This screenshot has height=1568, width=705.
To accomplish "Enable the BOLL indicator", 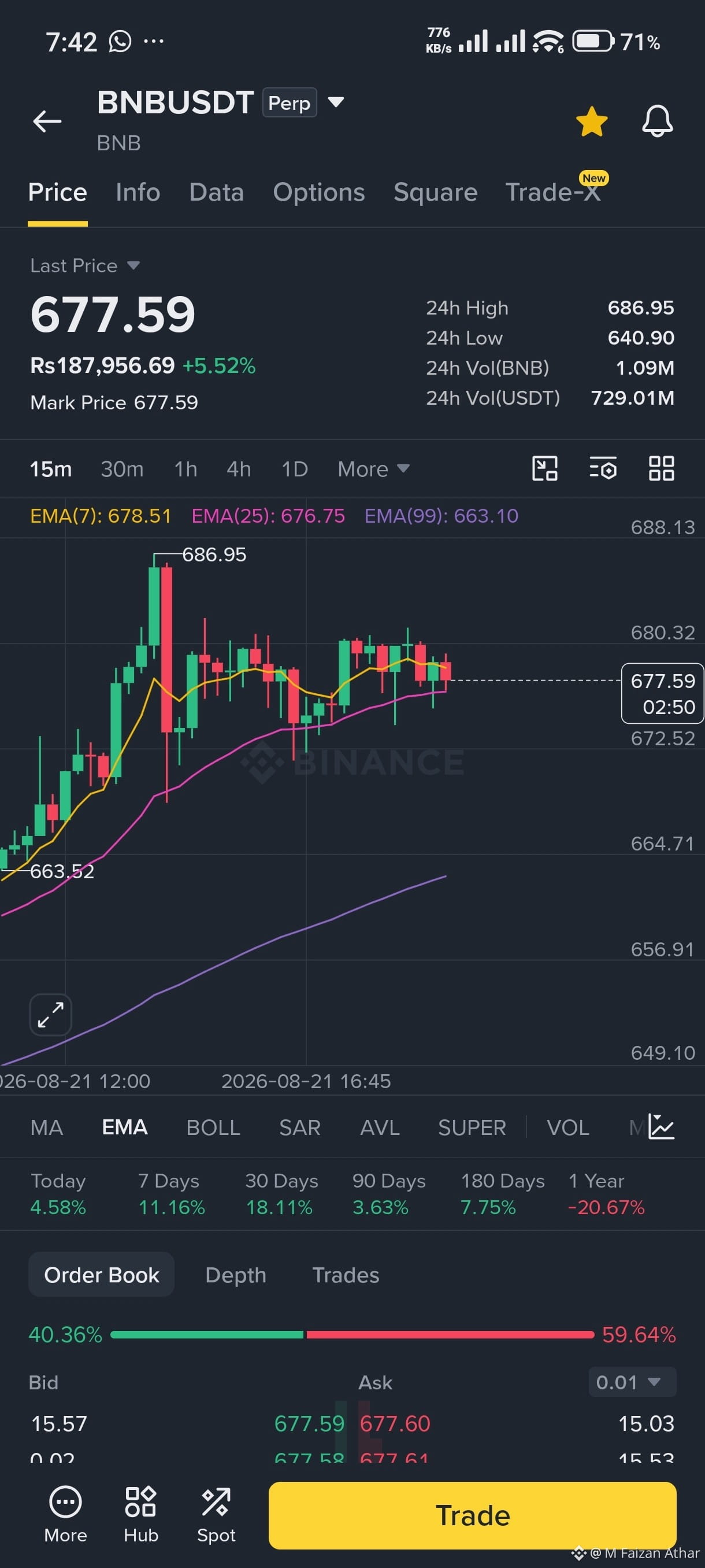I will coord(213,1127).
